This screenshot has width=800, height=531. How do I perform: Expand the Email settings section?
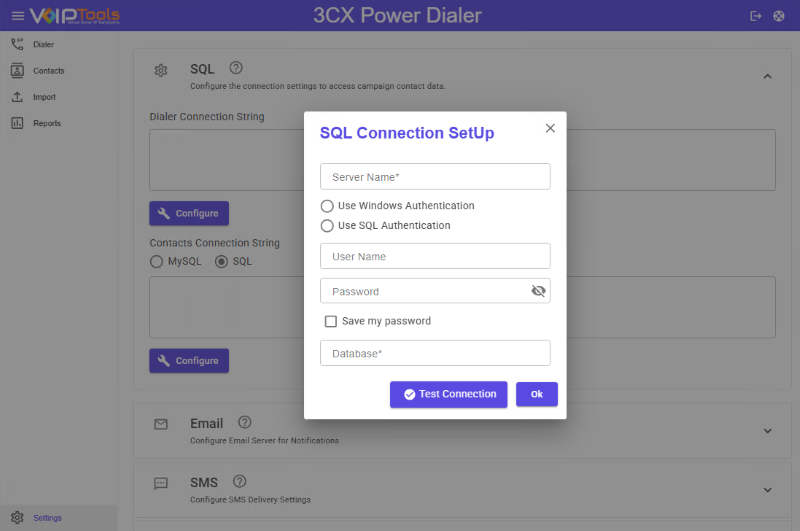tap(767, 431)
